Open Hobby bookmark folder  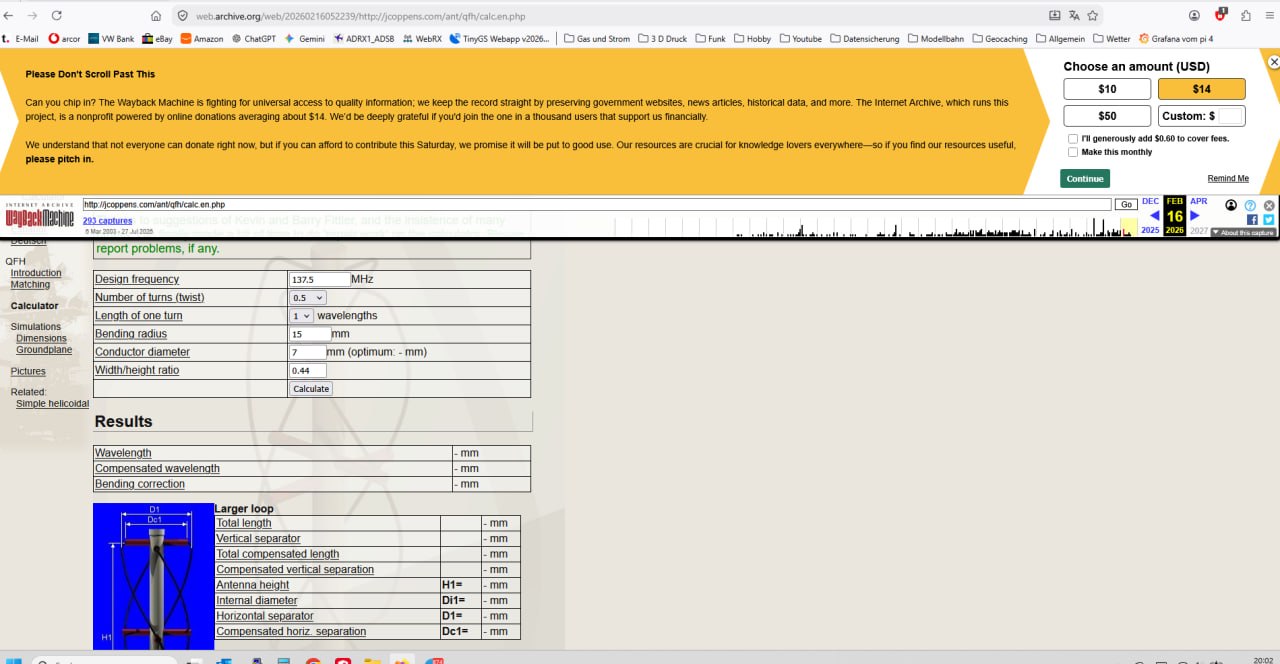(x=753, y=39)
